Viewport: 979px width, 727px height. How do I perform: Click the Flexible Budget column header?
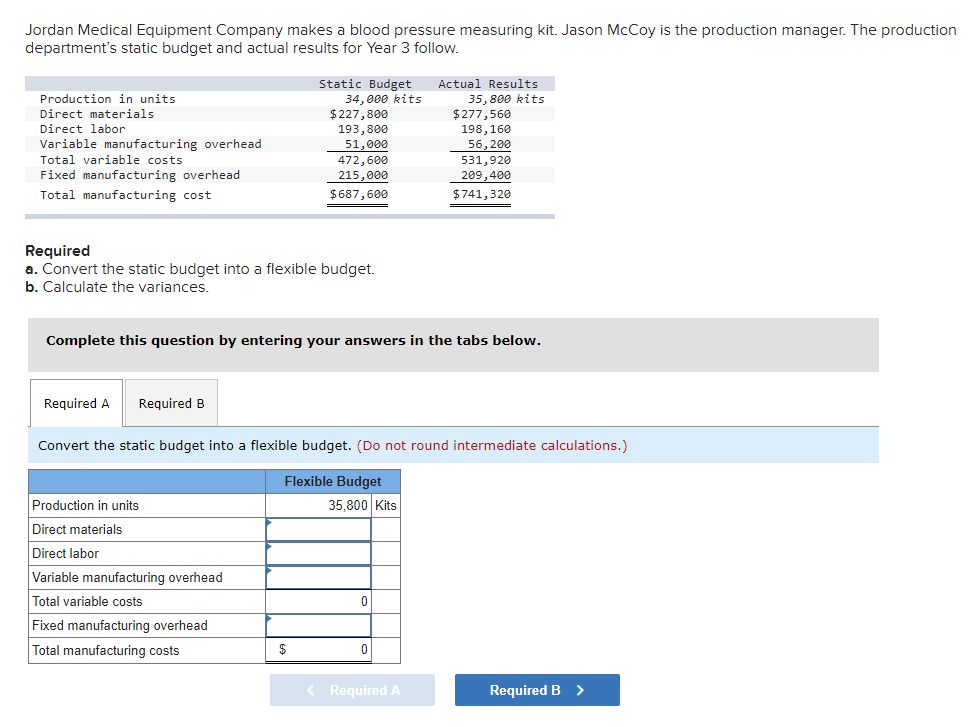pyautogui.click(x=333, y=482)
